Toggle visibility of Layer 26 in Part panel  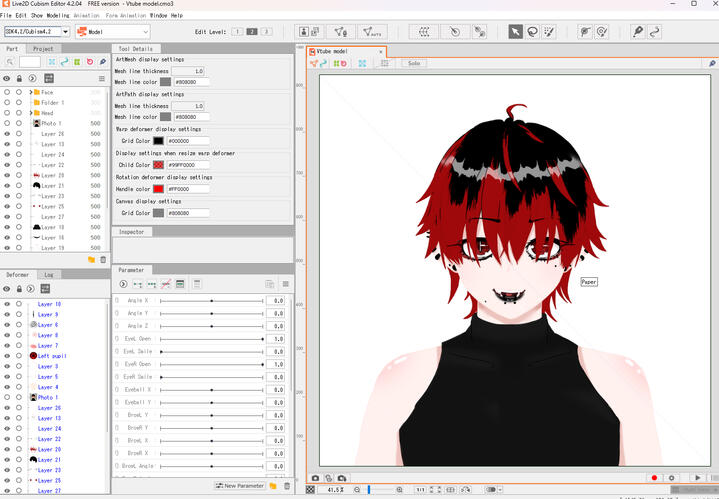click(x=7, y=133)
